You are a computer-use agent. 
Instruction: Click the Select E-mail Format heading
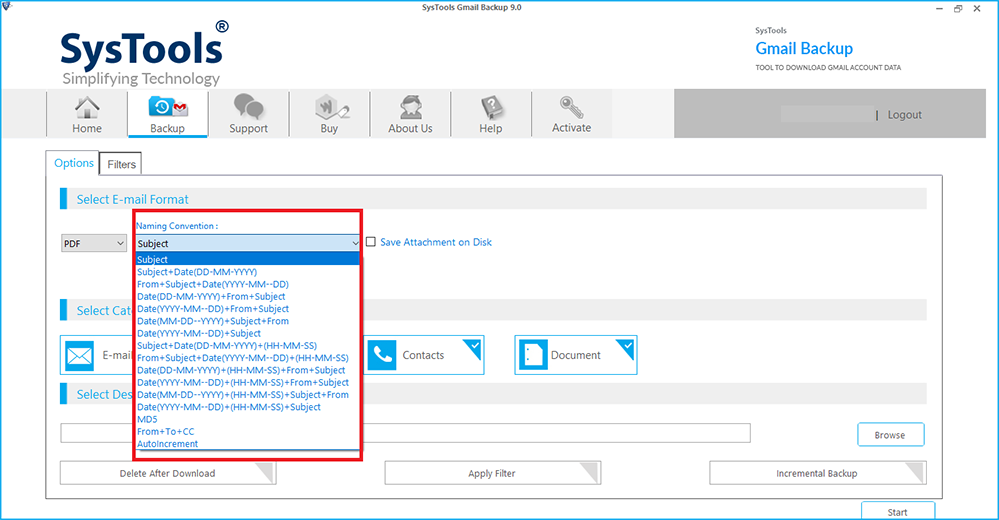pos(133,199)
